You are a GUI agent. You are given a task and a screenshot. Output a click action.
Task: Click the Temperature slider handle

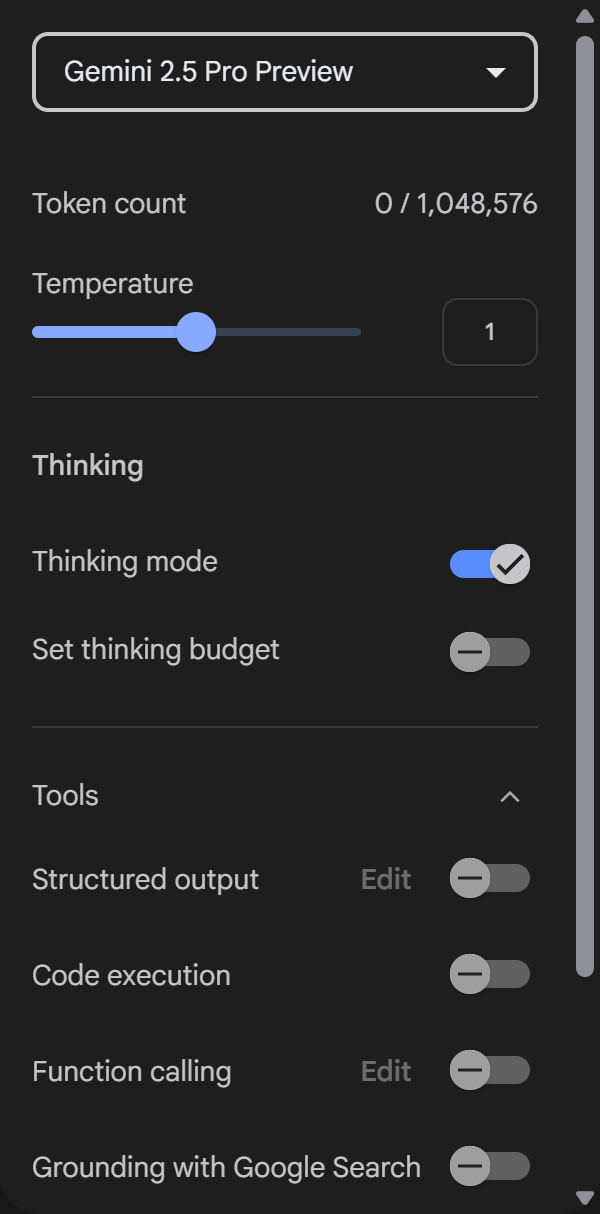point(196,332)
